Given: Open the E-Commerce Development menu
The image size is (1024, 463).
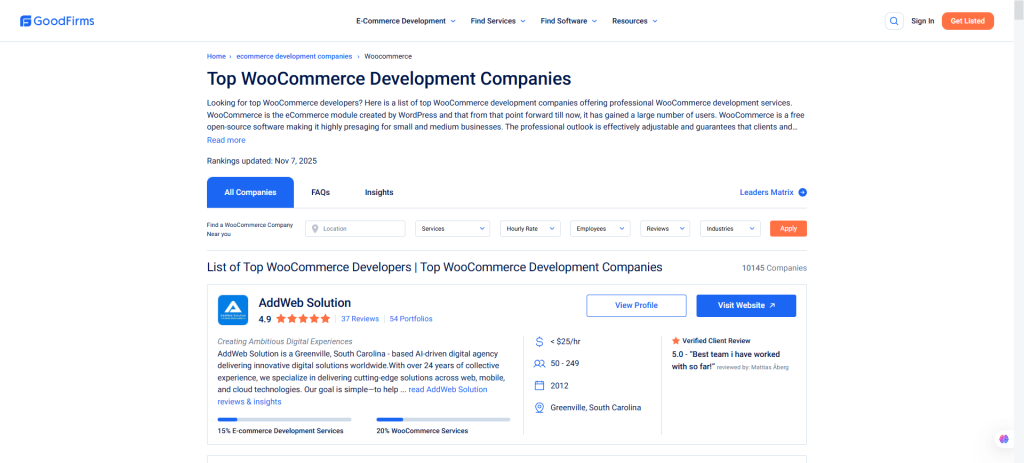Looking at the screenshot, I should point(405,21).
